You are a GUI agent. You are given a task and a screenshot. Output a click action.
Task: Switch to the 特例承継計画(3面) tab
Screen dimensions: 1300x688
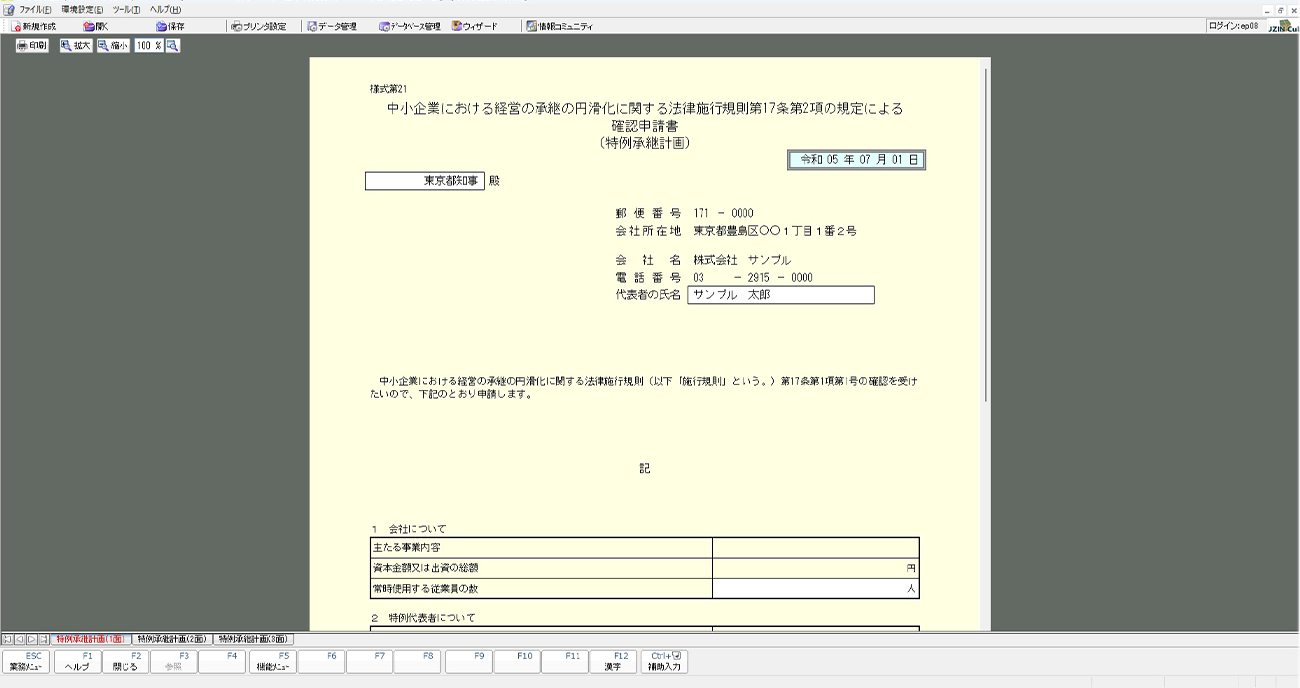[x=253, y=638]
